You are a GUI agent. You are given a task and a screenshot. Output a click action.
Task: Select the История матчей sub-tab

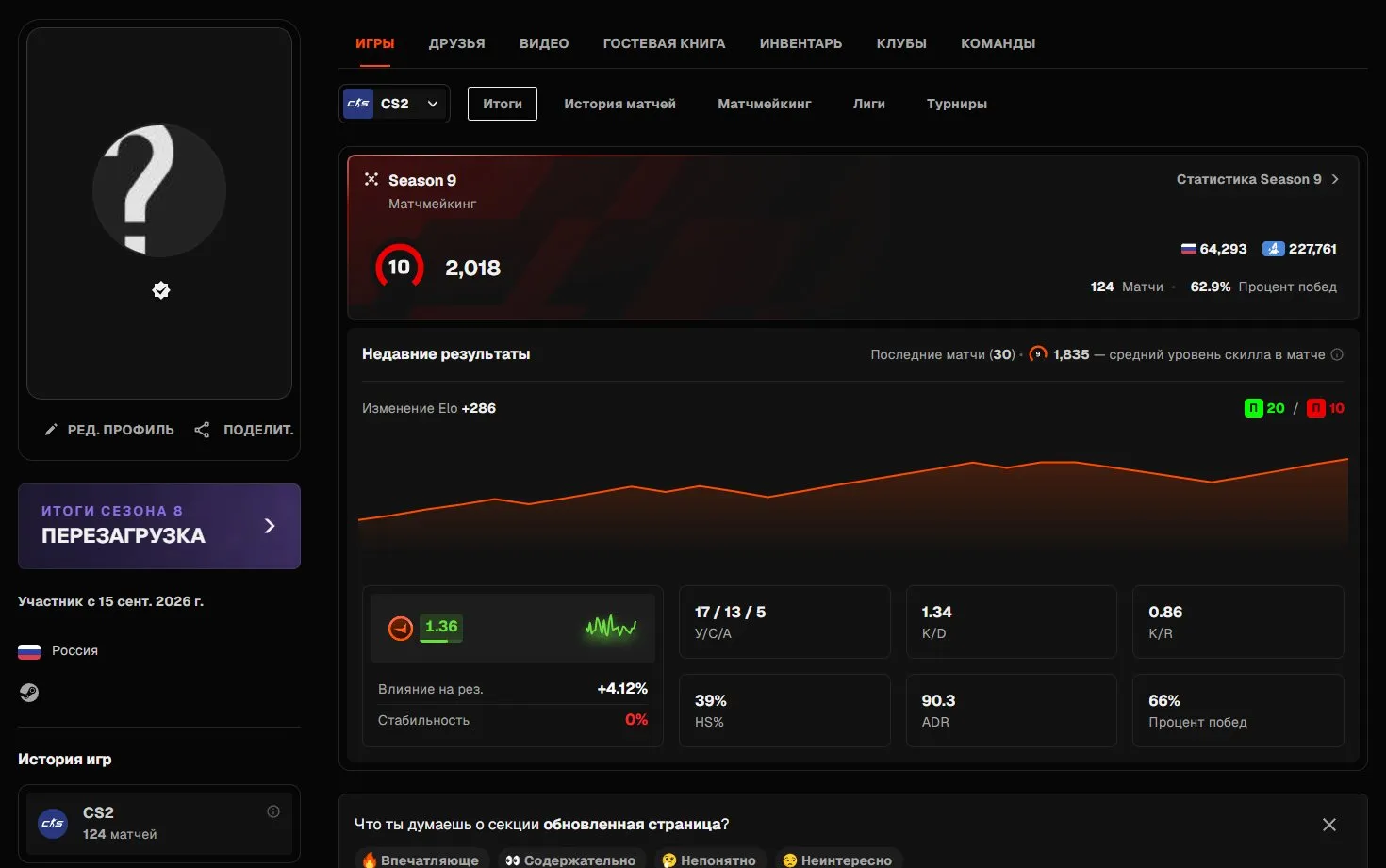tap(619, 104)
